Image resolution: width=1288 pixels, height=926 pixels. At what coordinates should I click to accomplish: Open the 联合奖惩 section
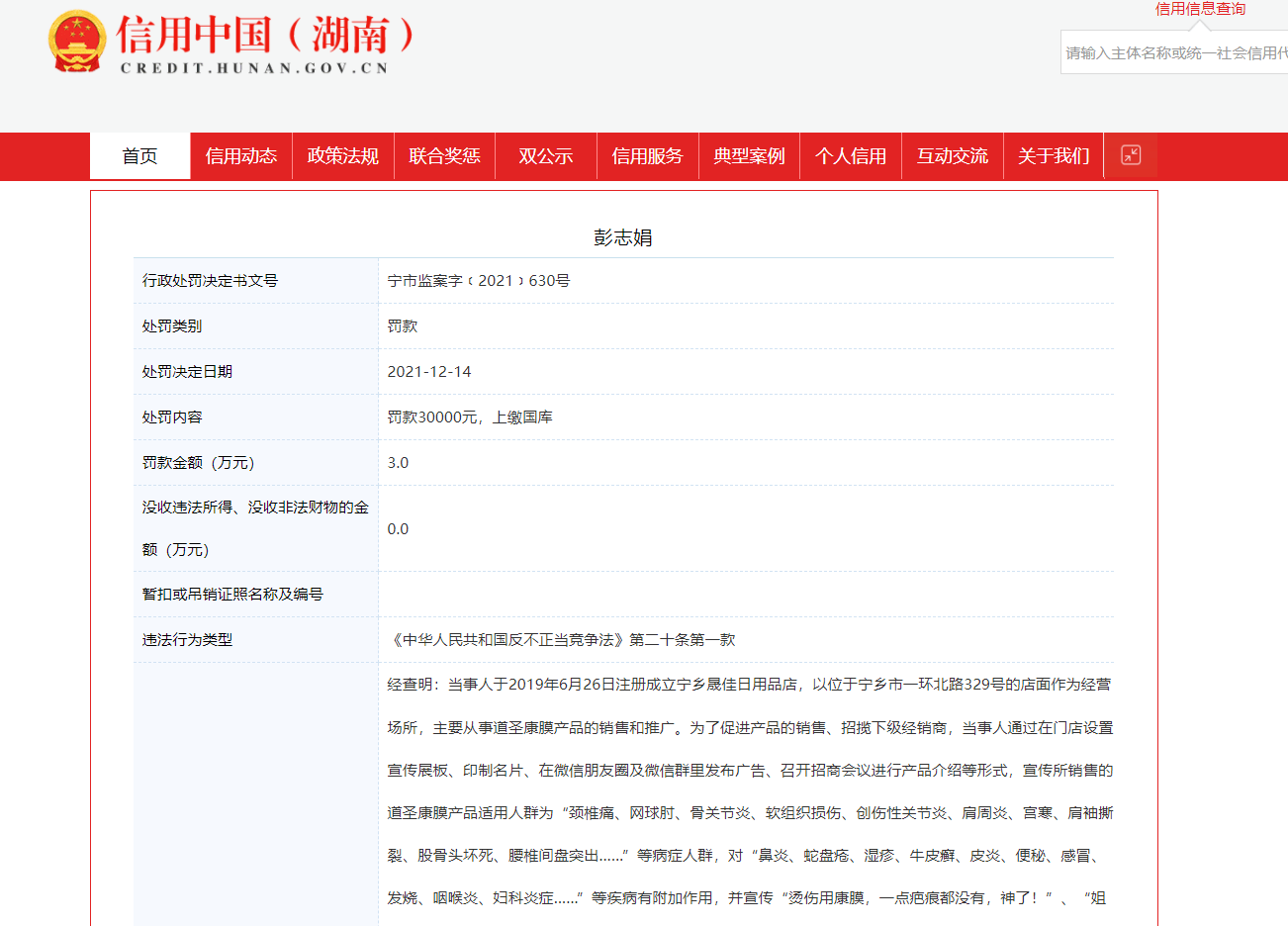[x=444, y=156]
